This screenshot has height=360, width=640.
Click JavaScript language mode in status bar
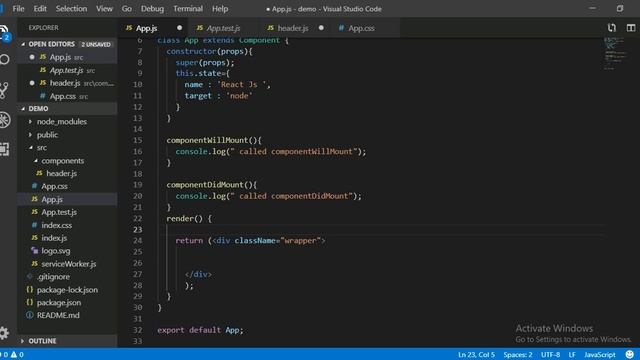coord(600,355)
